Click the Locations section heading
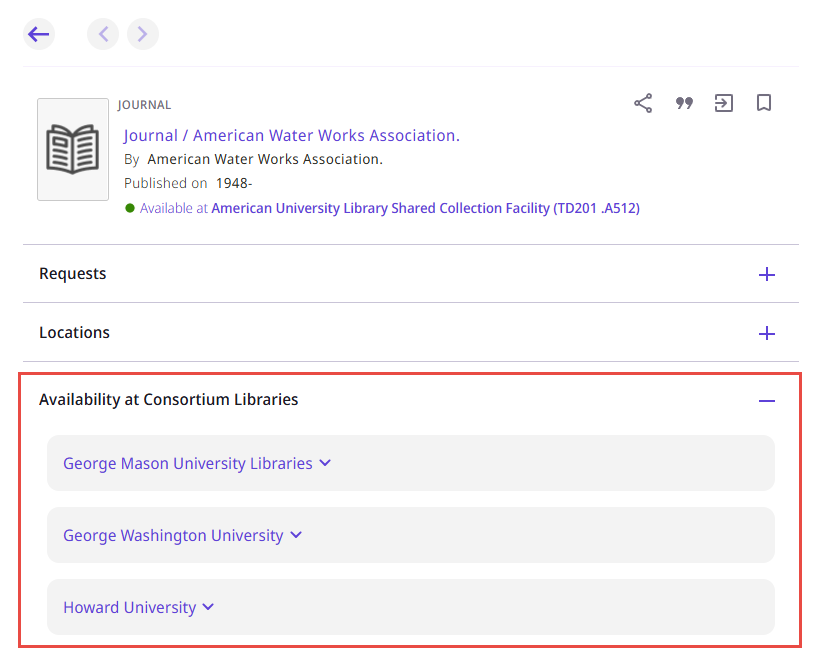 coord(75,332)
